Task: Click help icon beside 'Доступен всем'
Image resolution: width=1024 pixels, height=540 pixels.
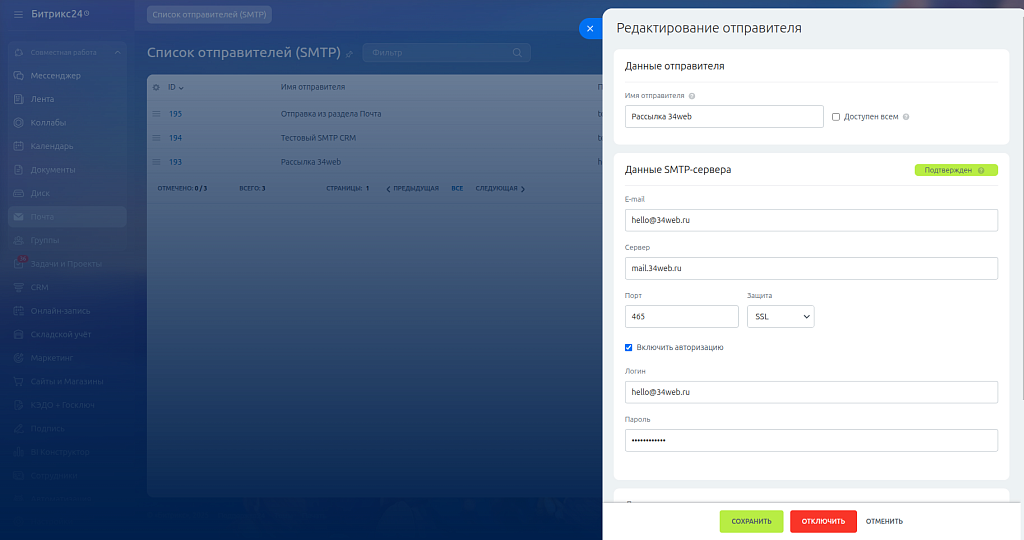Action: (906, 117)
